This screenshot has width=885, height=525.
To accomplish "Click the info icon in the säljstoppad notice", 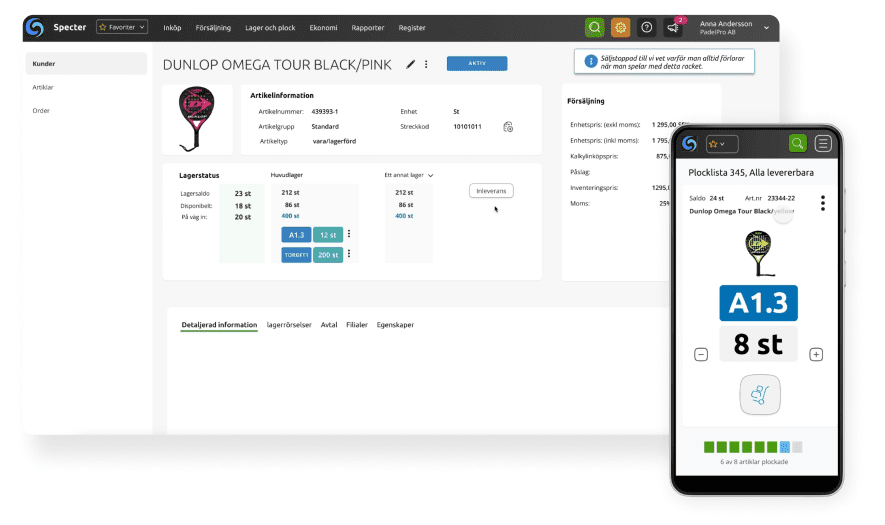I will click(590, 62).
